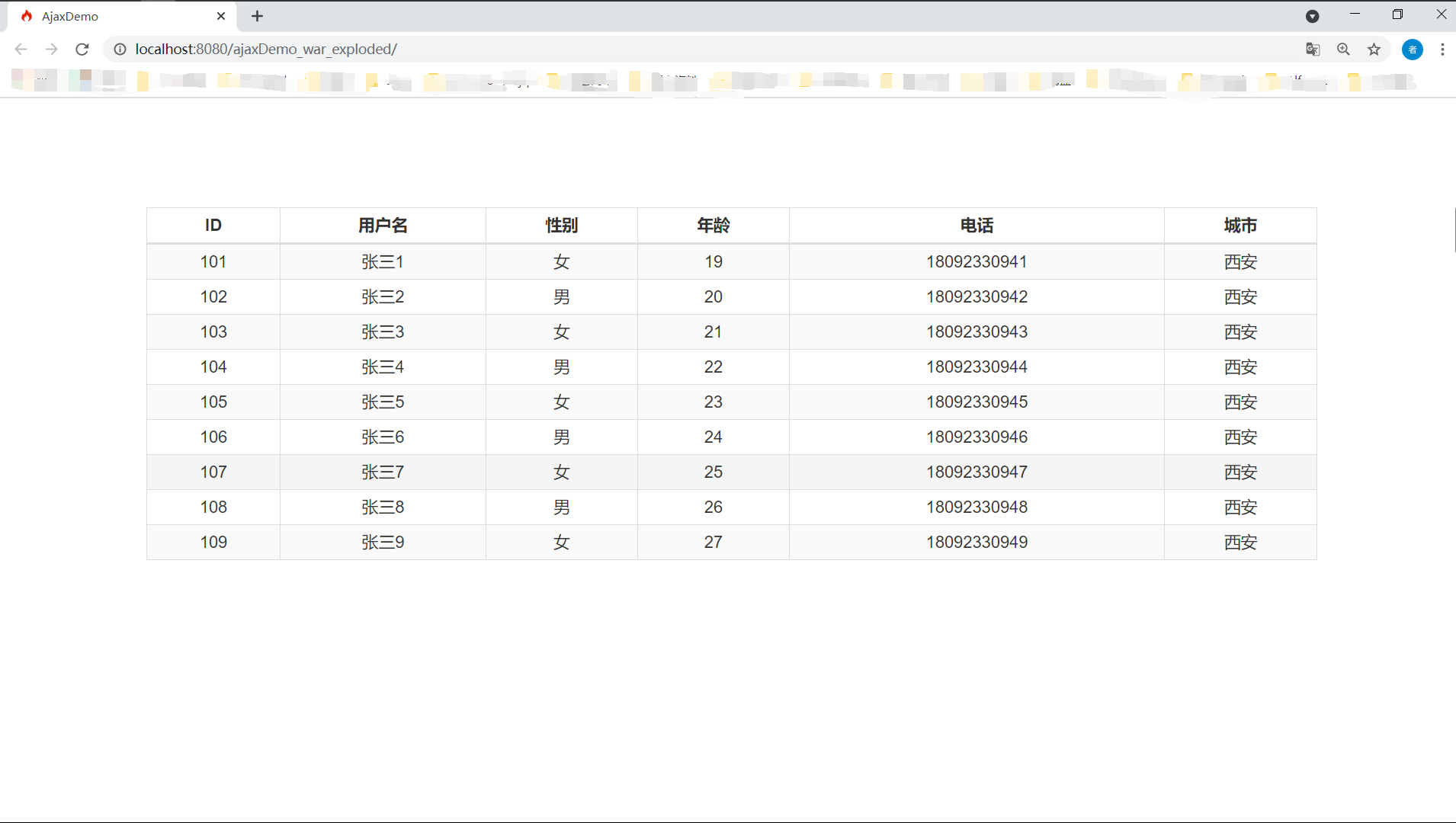This screenshot has width=1456, height=823.
Task: Click the dark circular icon in the title bar
Action: [x=1313, y=15]
